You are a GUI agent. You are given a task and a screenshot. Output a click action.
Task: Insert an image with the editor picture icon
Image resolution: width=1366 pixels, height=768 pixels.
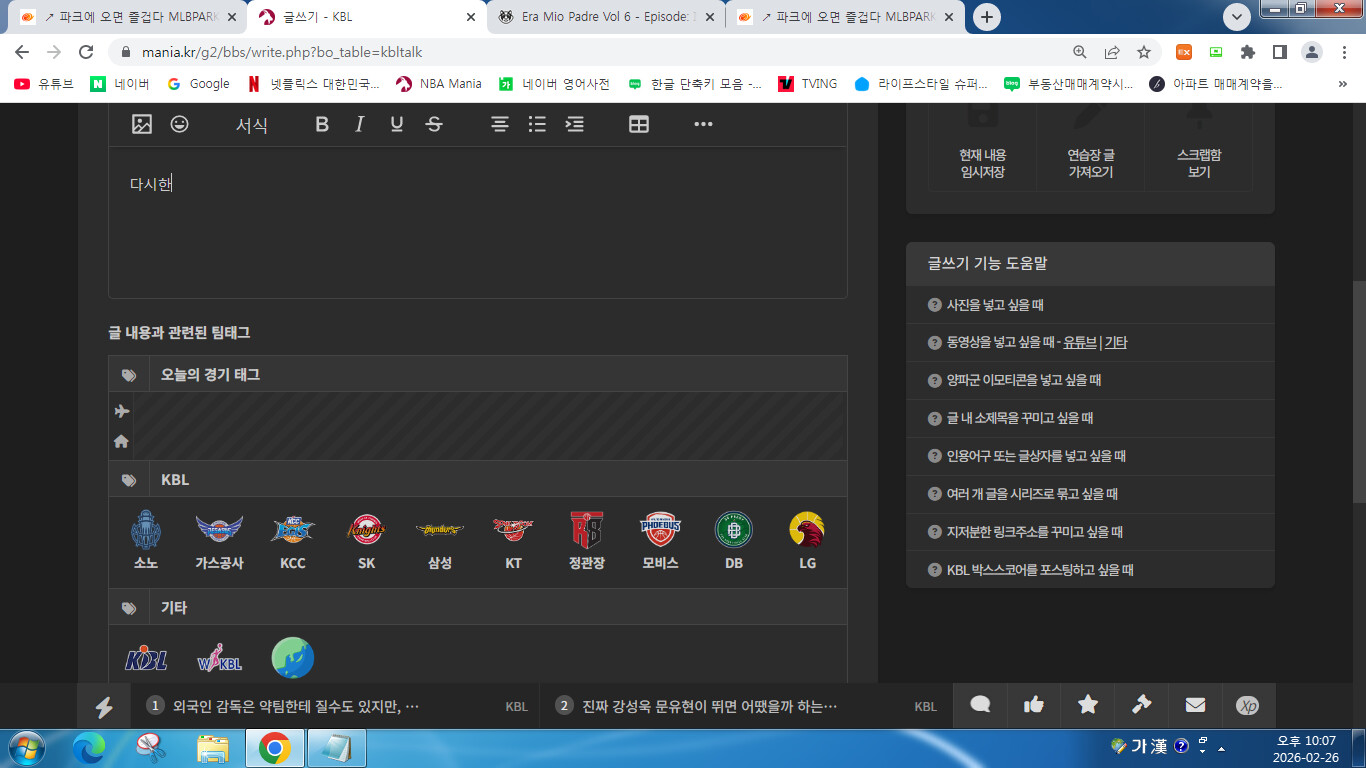coord(142,124)
